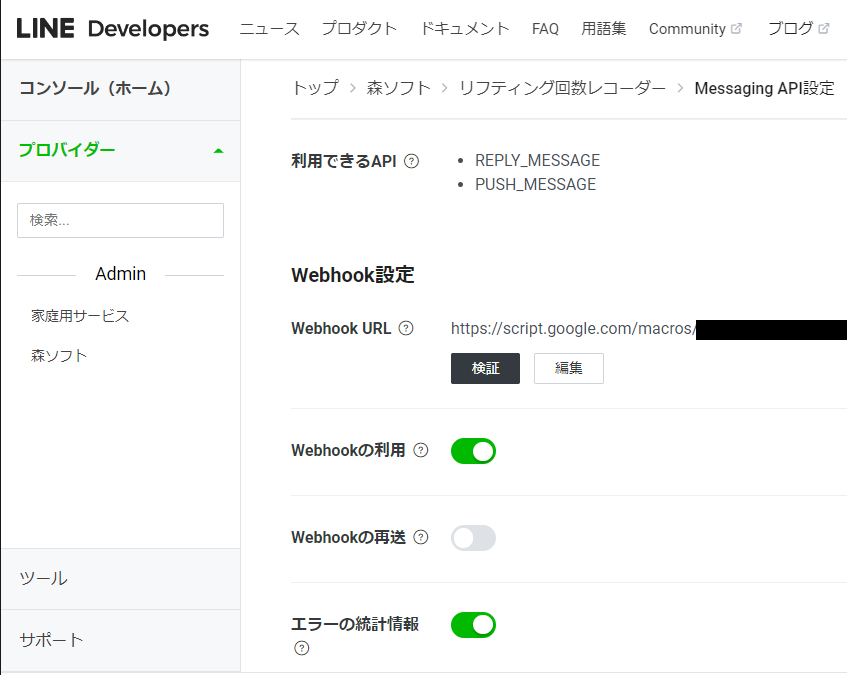Open the 用語集 glossary link
This screenshot has height=675, width=847.
coord(603,29)
